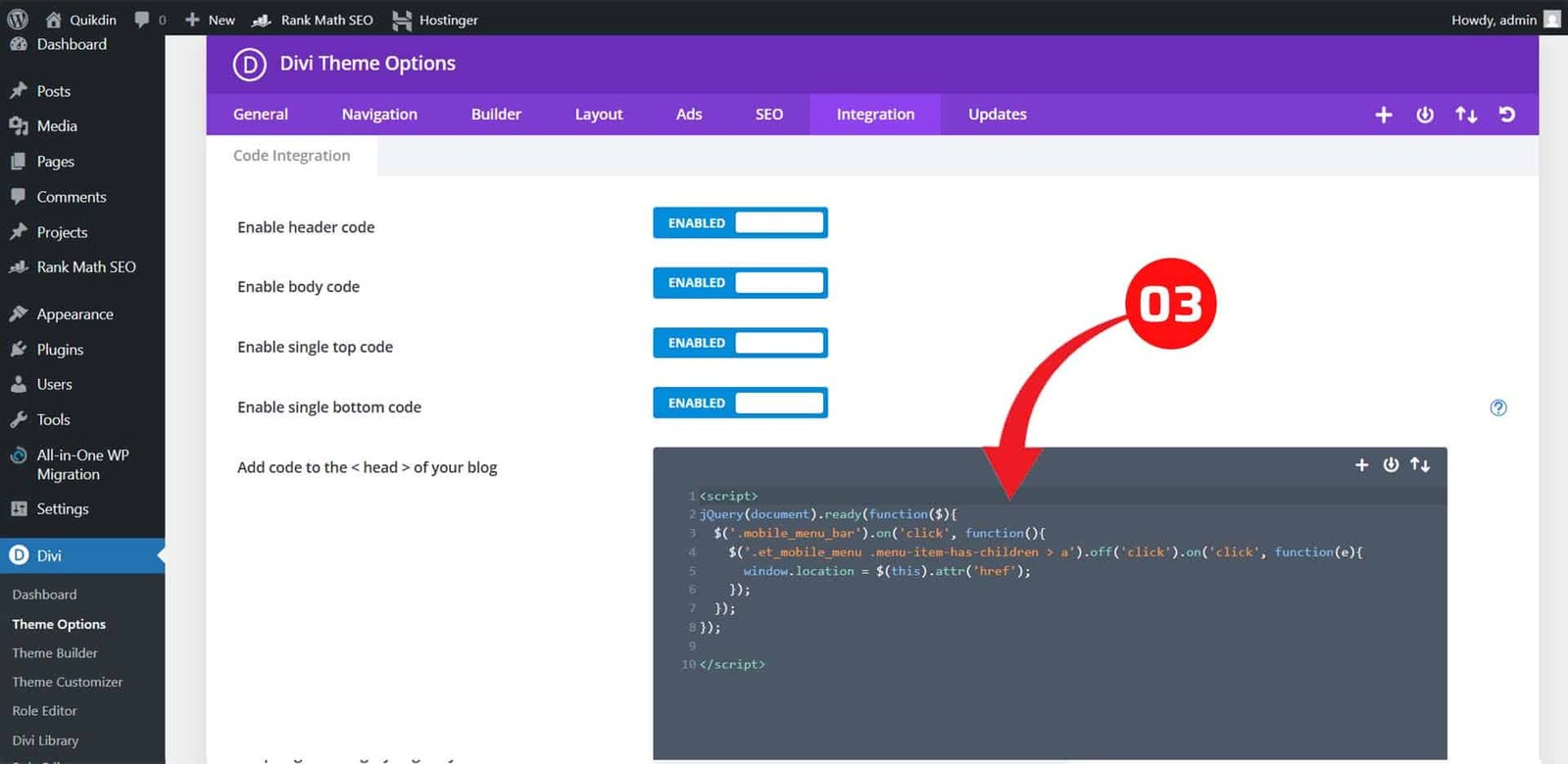This screenshot has width=1568, height=764.
Task: Open Theme Customizer submenu item
Action: (68, 682)
